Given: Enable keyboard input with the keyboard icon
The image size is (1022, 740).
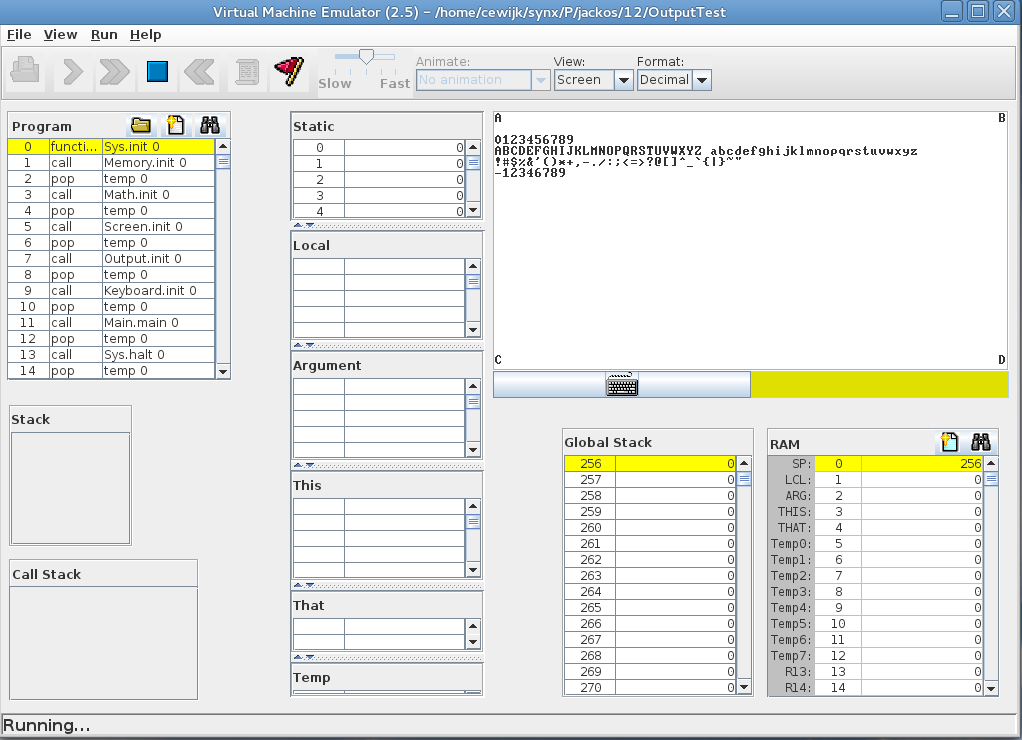Looking at the screenshot, I should pyautogui.click(x=621, y=385).
